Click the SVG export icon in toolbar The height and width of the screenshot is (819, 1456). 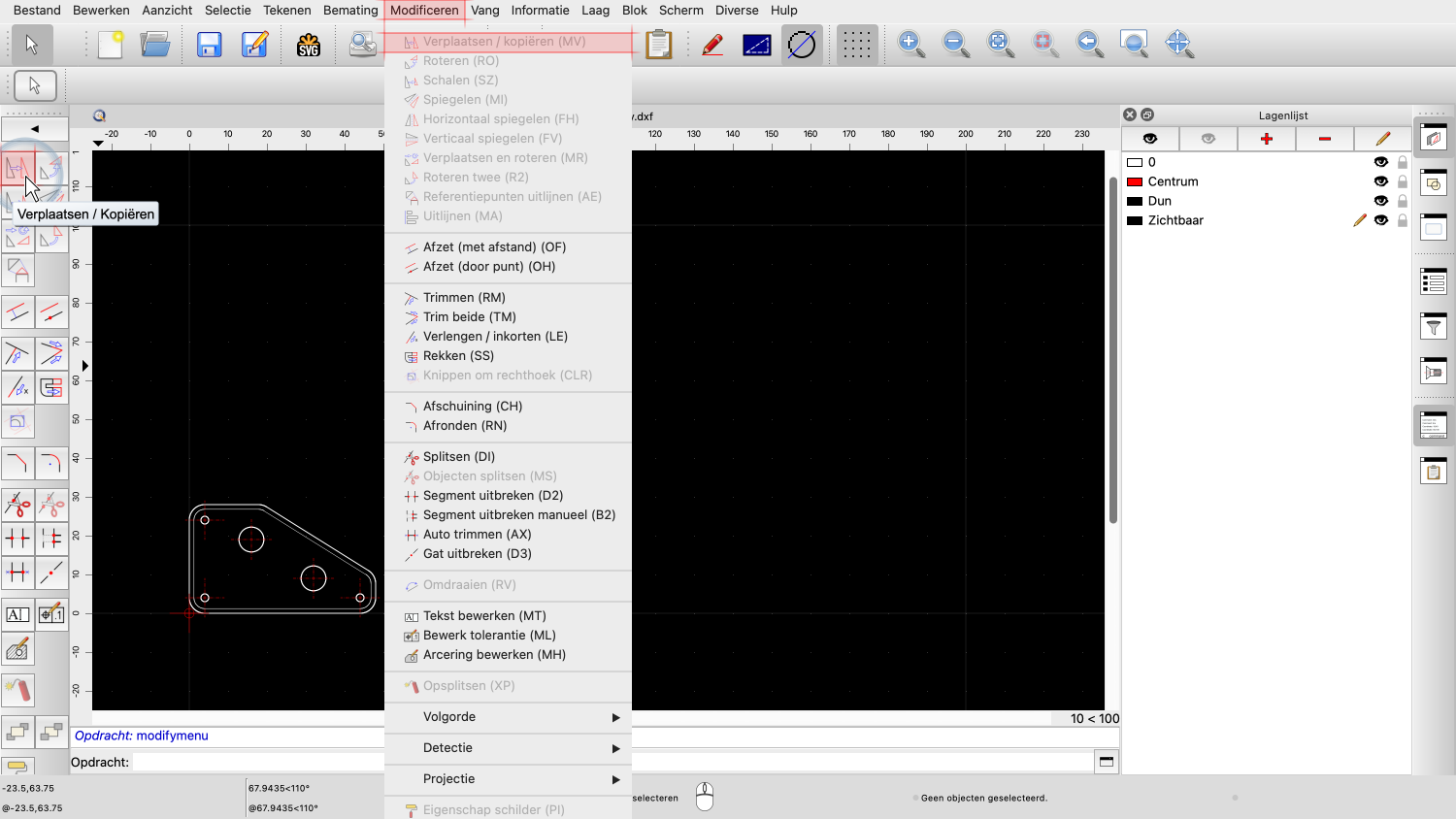click(309, 45)
